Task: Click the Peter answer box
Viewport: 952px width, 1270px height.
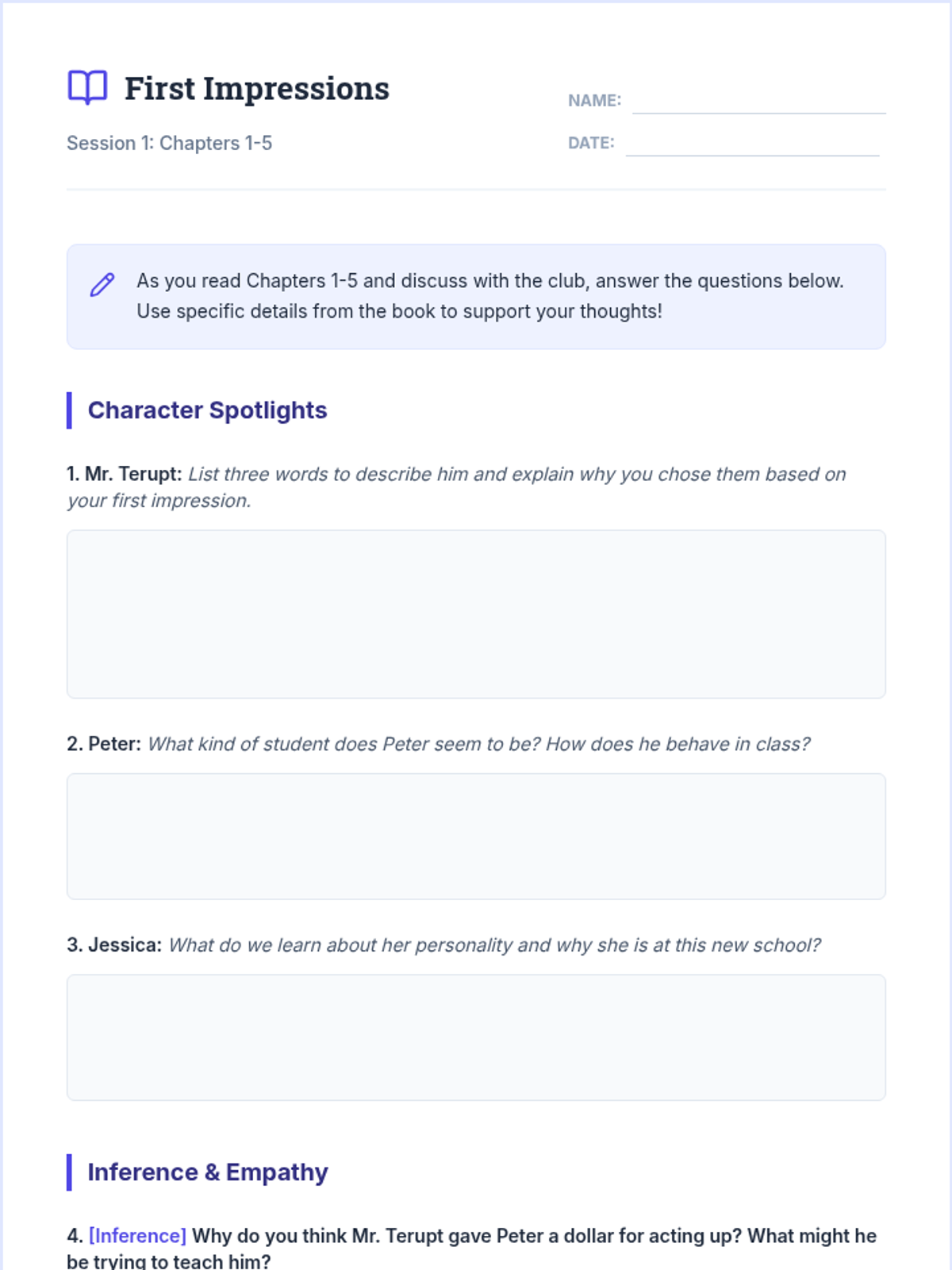Action: [476, 836]
